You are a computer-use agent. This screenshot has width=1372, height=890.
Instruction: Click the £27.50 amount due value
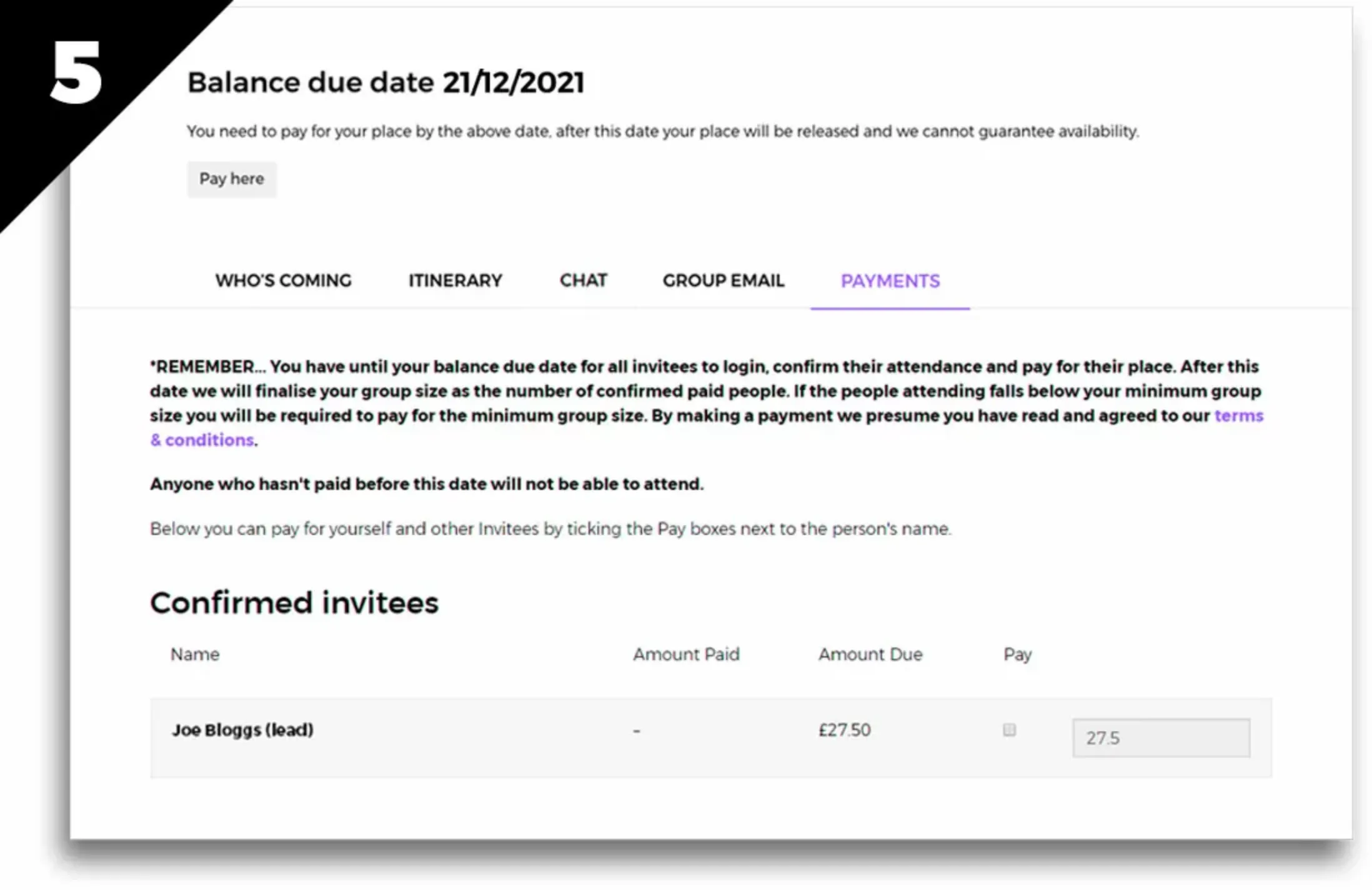[844, 729]
